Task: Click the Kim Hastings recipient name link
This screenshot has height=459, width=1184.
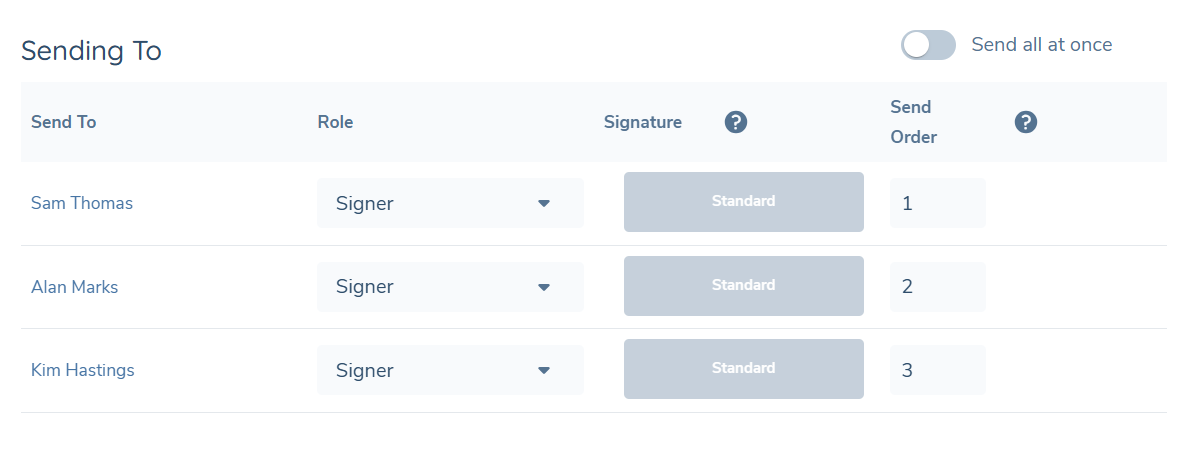Action: point(83,370)
